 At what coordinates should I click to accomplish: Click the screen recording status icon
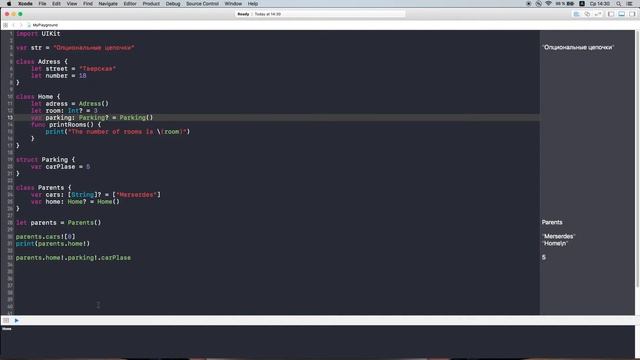tap(529, 4)
